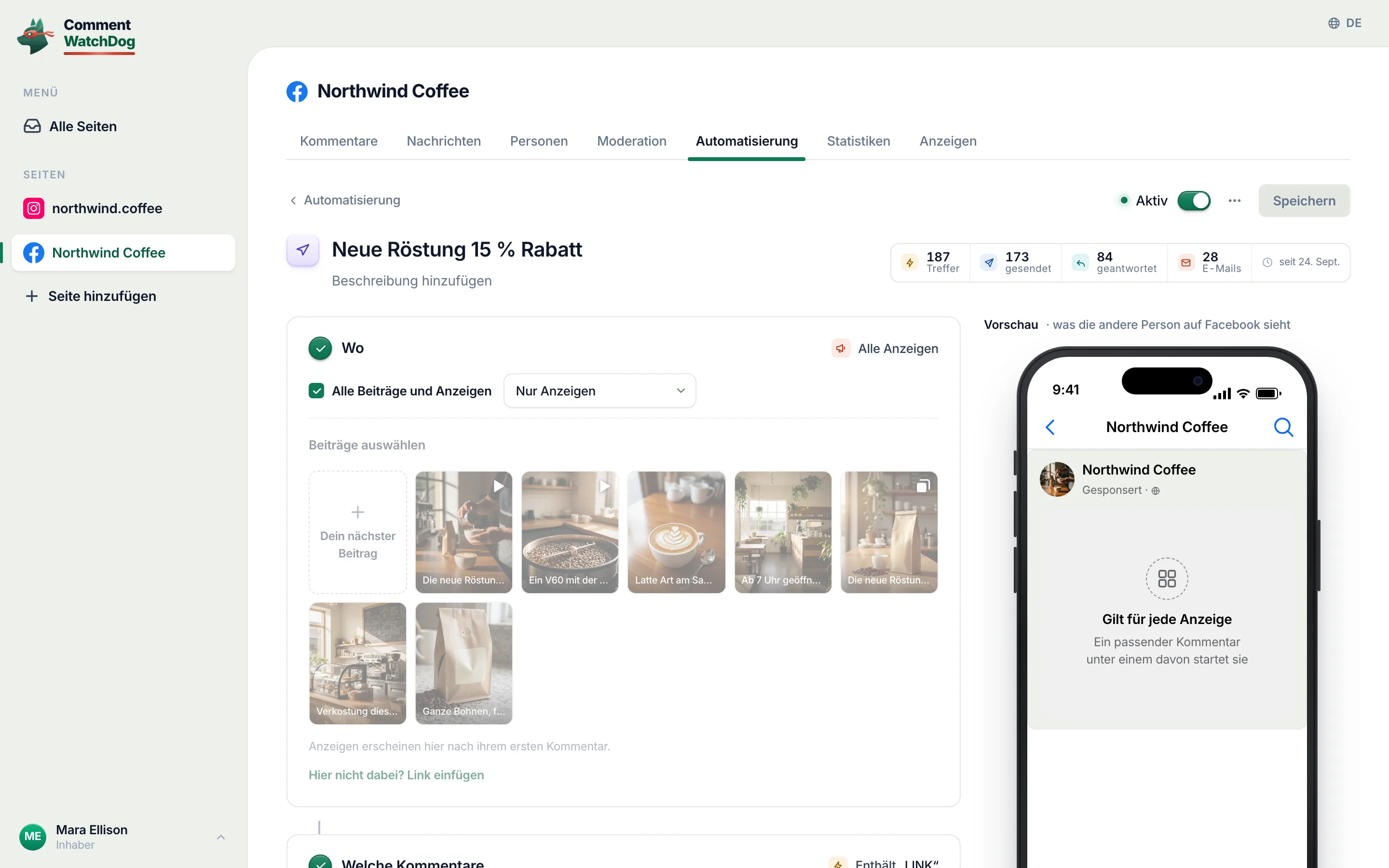1389x868 pixels.
Task: Click the Northwind Coffee avatar in phone preview
Action: [x=1057, y=479]
